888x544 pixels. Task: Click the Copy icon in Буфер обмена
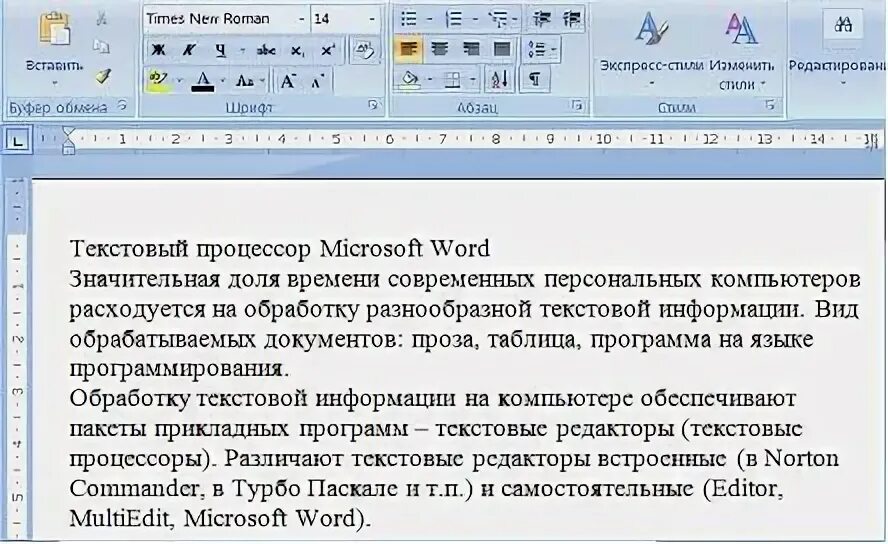tap(101, 46)
